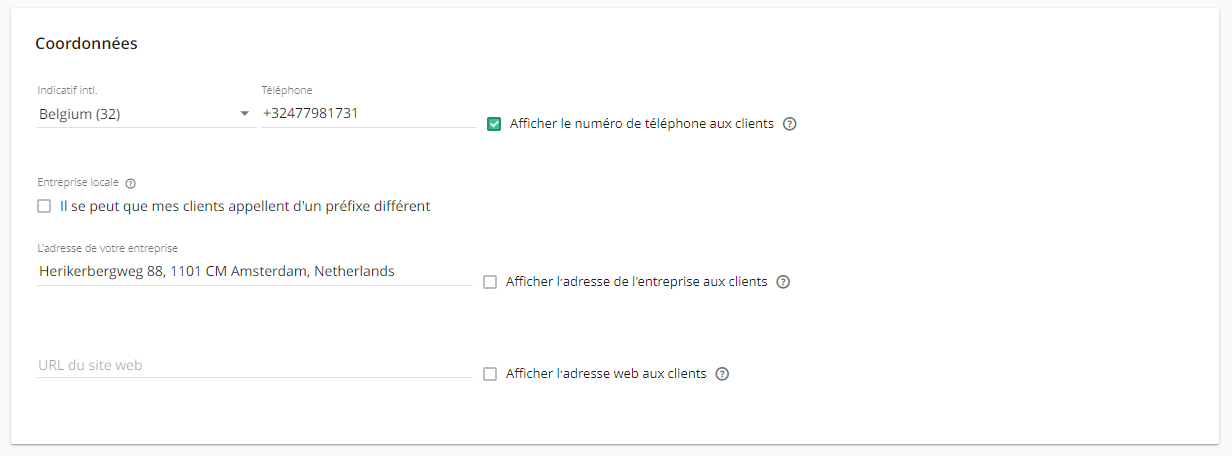The width and height of the screenshot is (1232, 456).
Task: Click into the Herikerbergweg 88 address field
Action: point(255,271)
